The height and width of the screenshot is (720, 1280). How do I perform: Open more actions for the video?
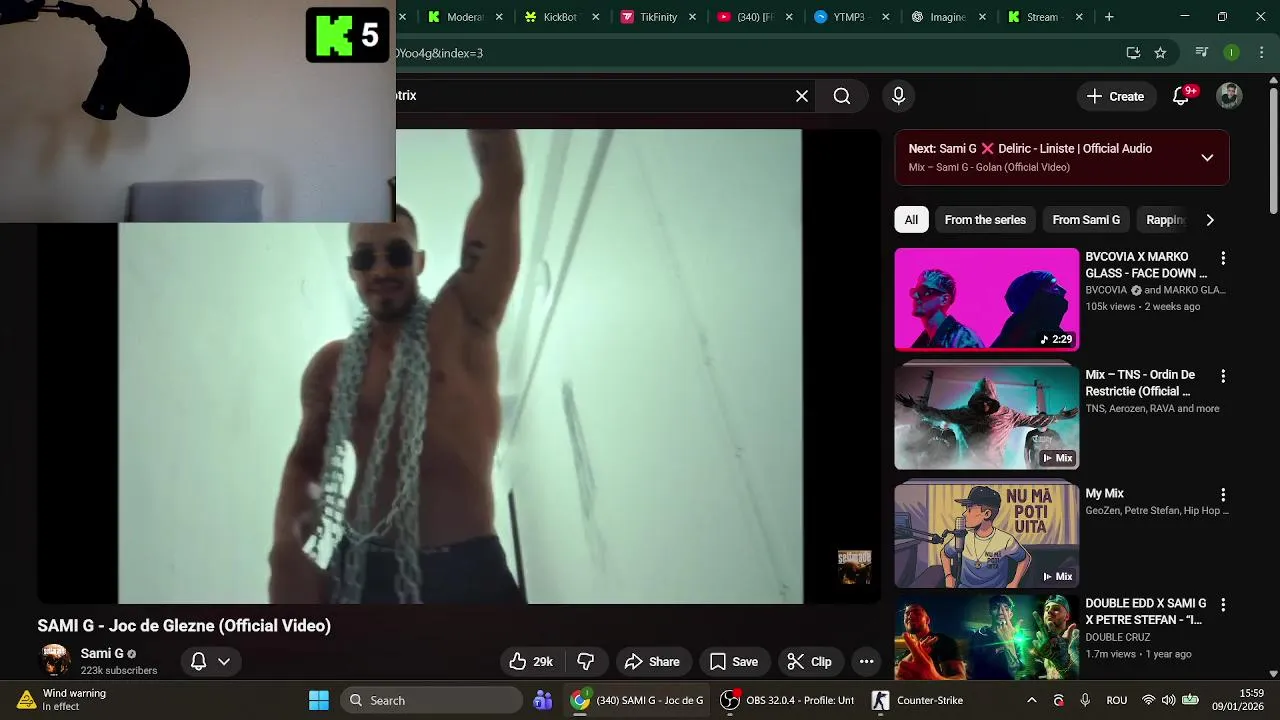click(x=866, y=661)
